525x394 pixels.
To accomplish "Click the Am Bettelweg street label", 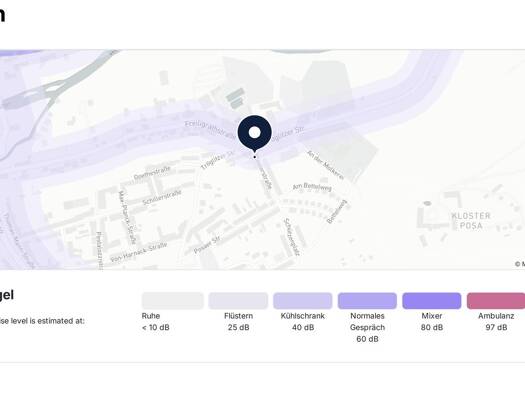I will pos(312,187).
